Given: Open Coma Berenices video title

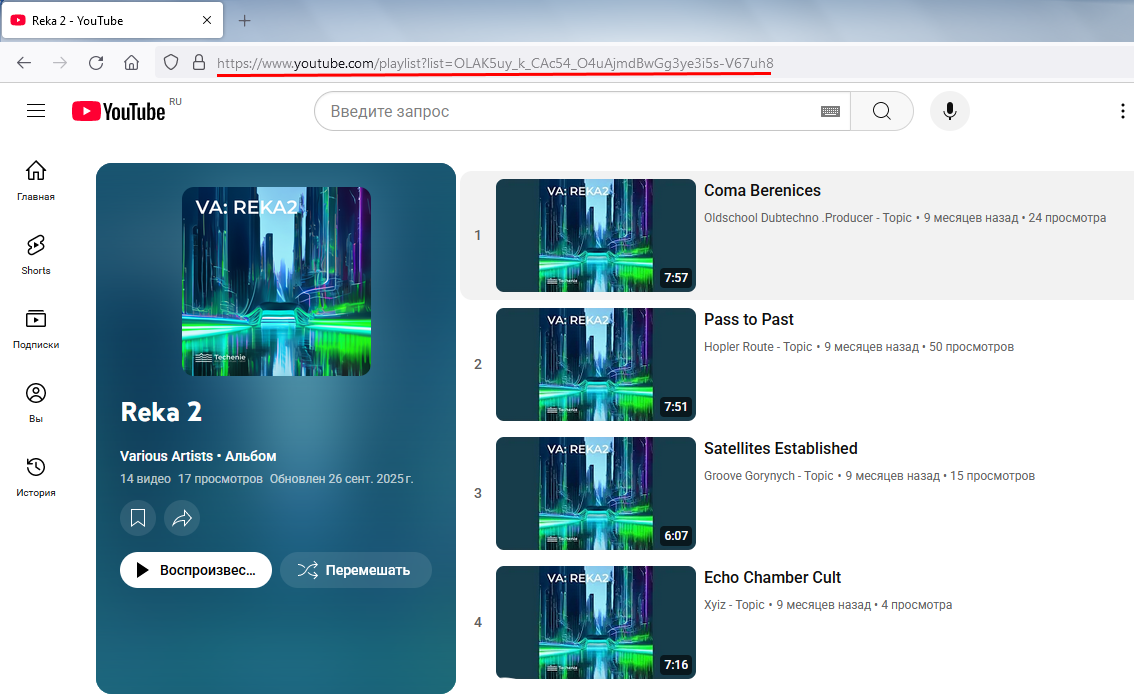Looking at the screenshot, I should pyautogui.click(x=762, y=191).
